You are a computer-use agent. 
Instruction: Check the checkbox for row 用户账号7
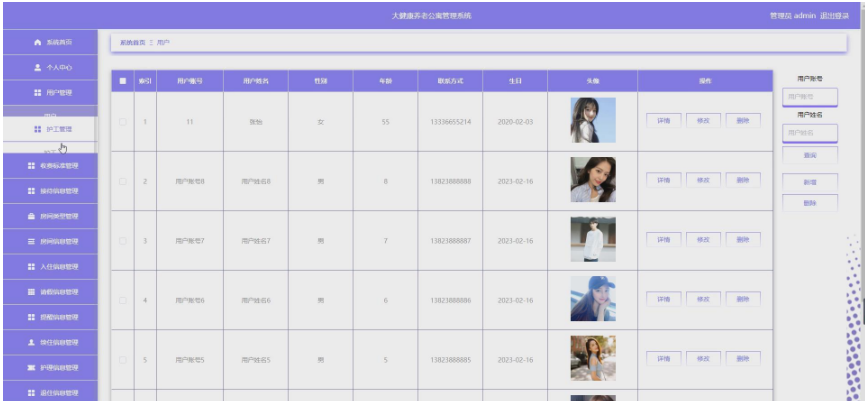(x=122, y=241)
